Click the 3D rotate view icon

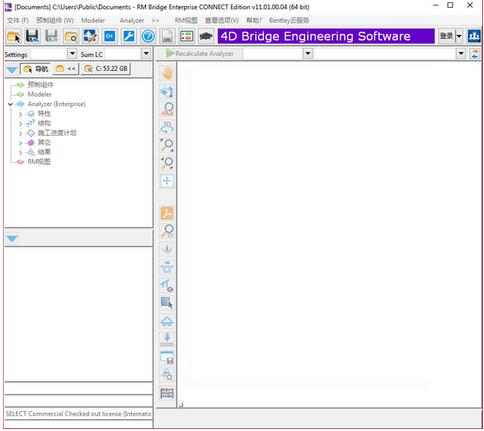pyautogui.click(x=167, y=127)
